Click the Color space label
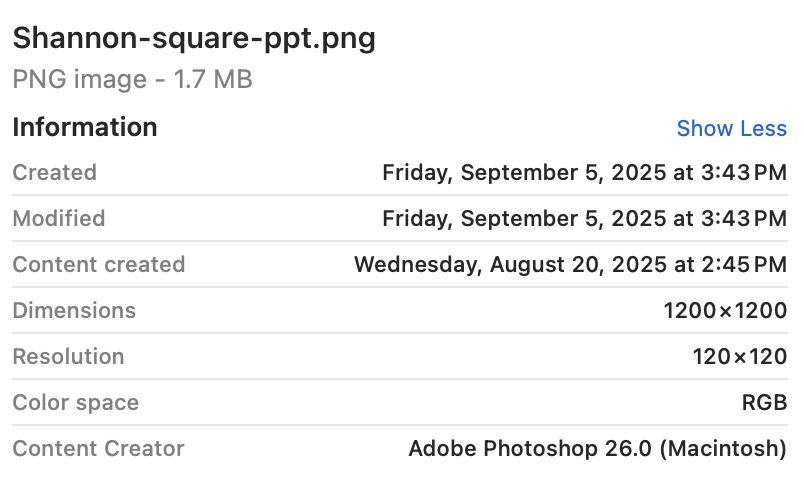The width and height of the screenshot is (804, 492). [75, 403]
